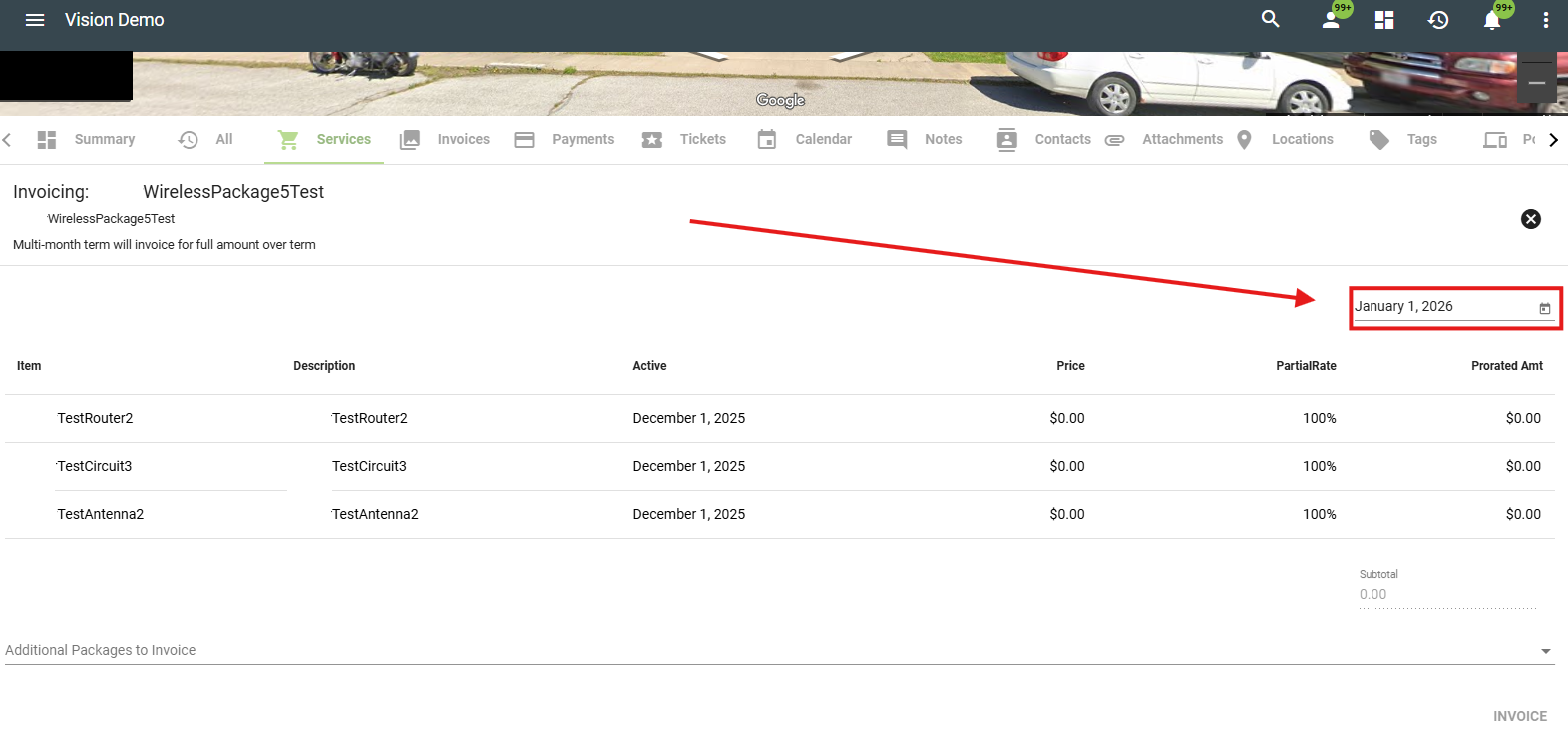Open the invoice date calendar picker
1568x732 pixels.
click(1544, 308)
